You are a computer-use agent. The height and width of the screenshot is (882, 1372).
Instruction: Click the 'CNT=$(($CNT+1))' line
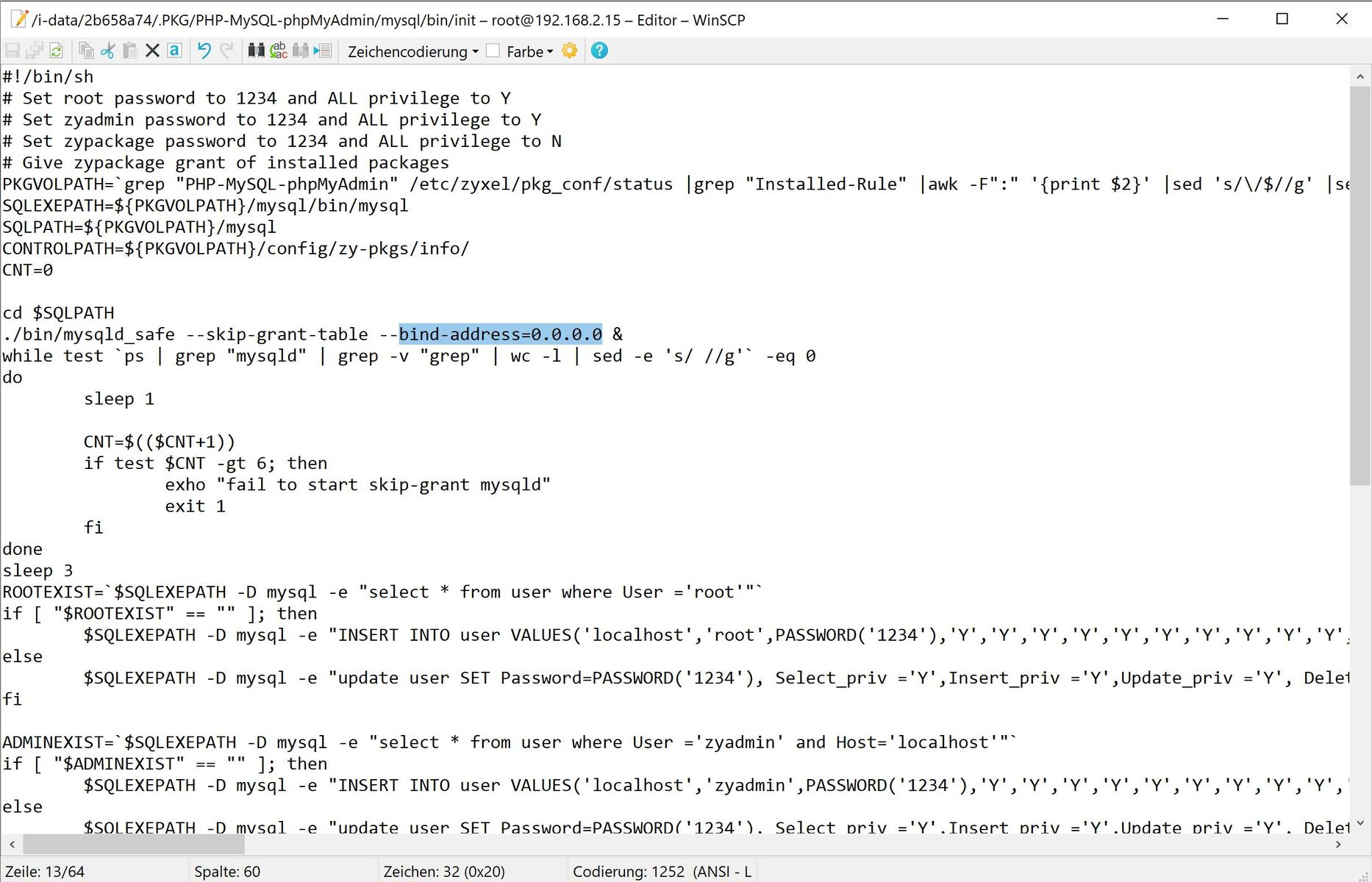click(x=160, y=442)
